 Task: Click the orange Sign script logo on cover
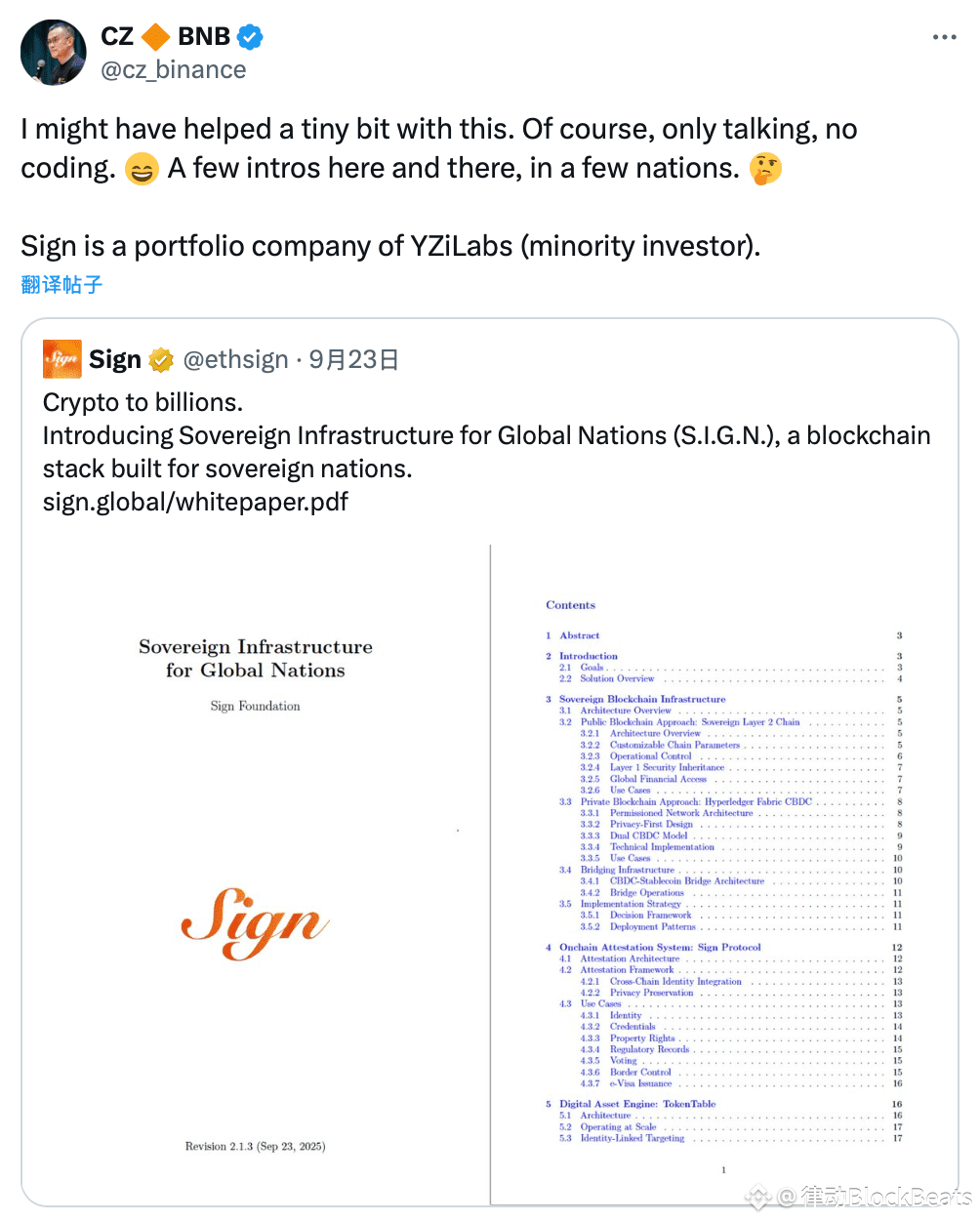pos(256,922)
